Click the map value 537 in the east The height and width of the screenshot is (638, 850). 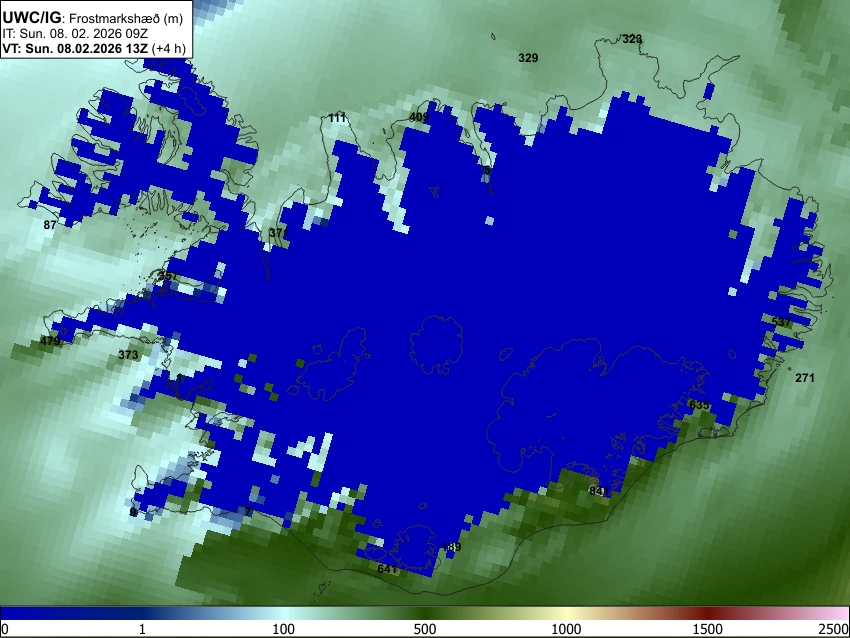pyautogui.click(x=781, y=322)
